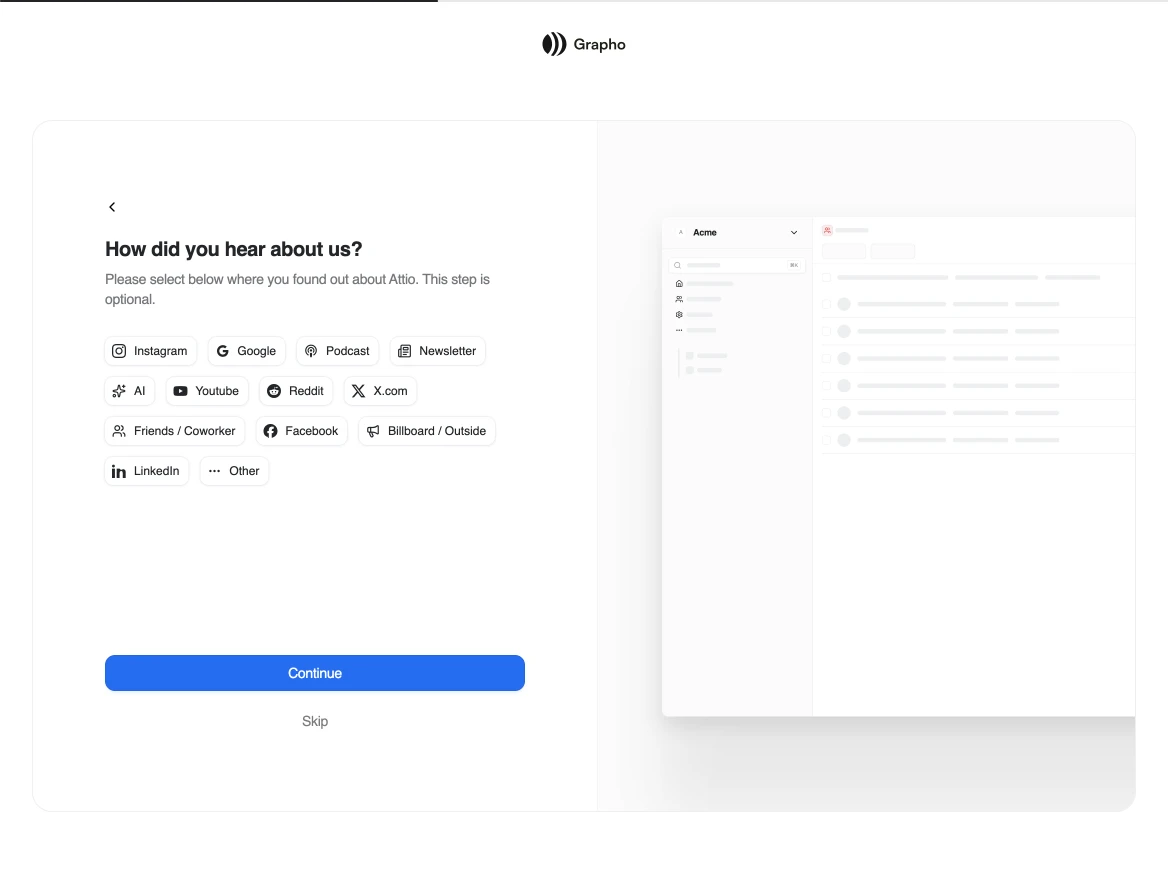Pick the LinkedIn chip
The width and height of the screenshot is (1168, 876).
pyautogui.click(x=146, y=471)
